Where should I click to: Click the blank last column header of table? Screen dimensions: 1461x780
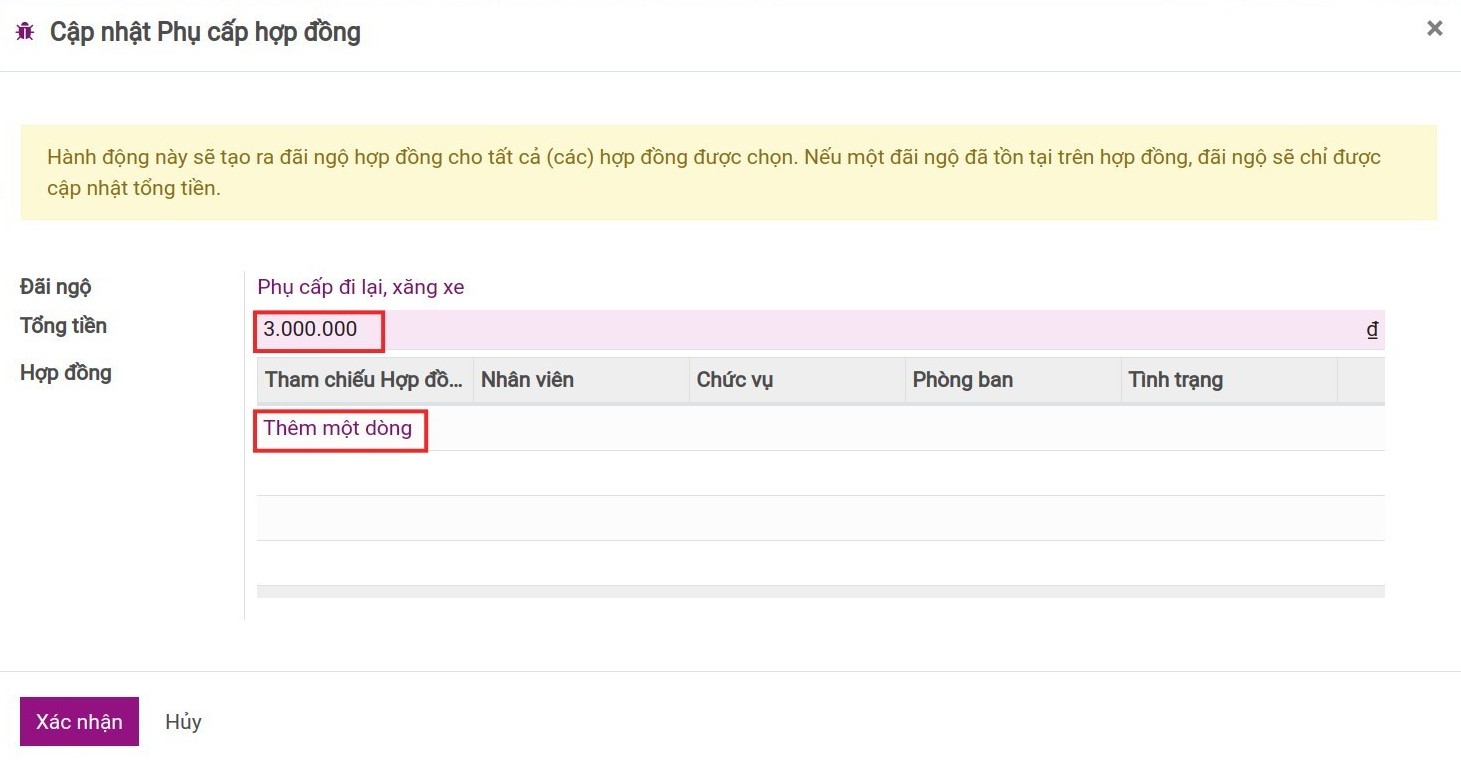(x=1360, y=380)
